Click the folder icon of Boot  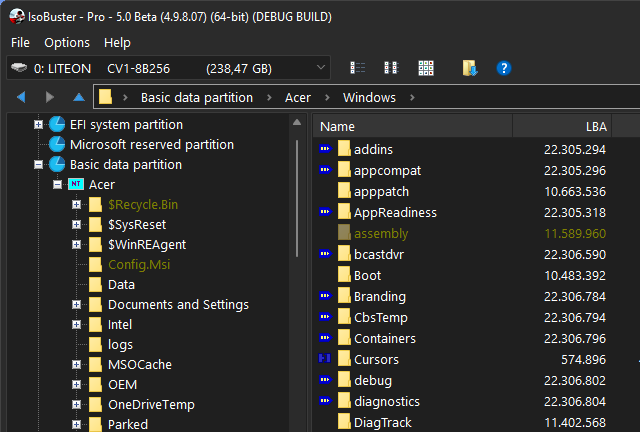click(x=344, y=275)
